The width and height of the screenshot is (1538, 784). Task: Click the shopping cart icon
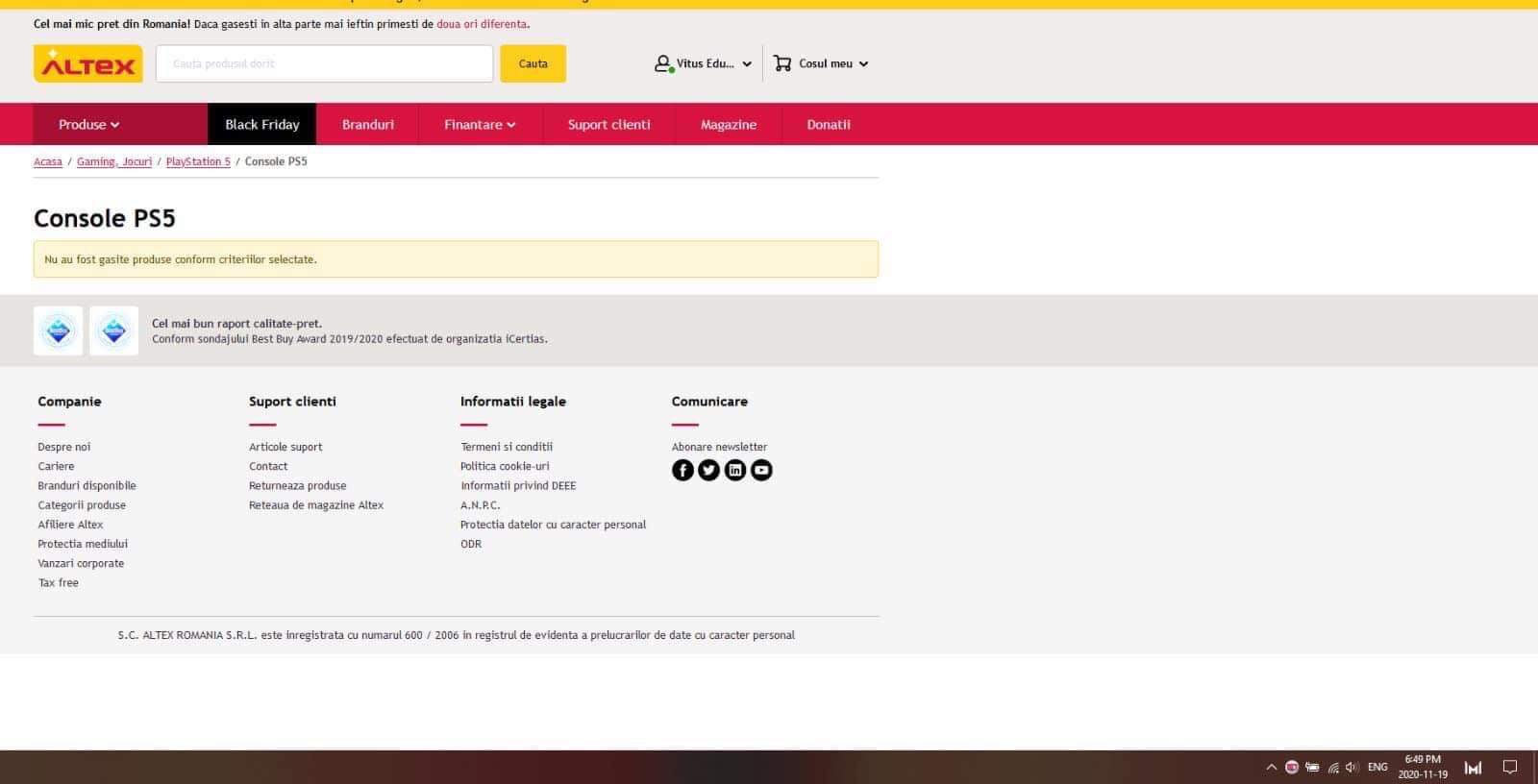[782, 63]
